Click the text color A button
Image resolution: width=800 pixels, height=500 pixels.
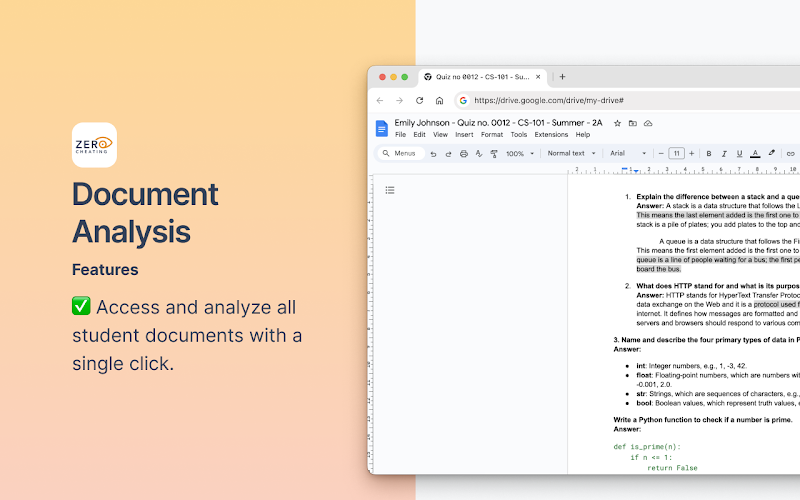pyautogui.click(x=755, y=154)
